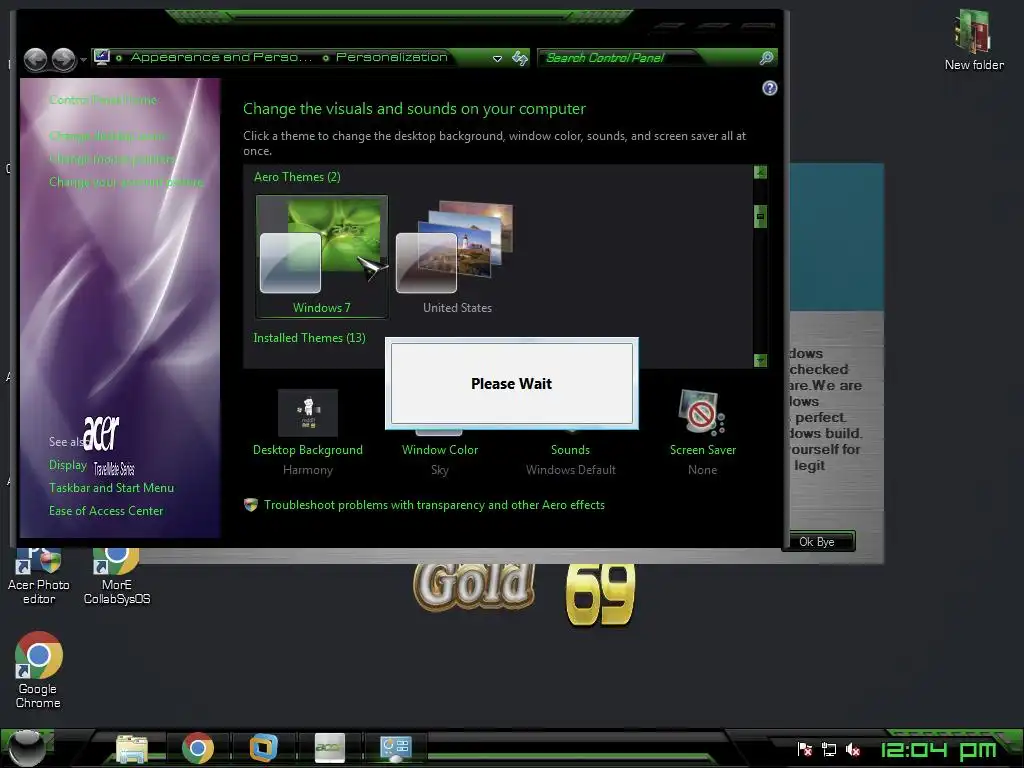1024x768 pixels.
Task: Click the Start orb button
Action: (x=26, y=748)
